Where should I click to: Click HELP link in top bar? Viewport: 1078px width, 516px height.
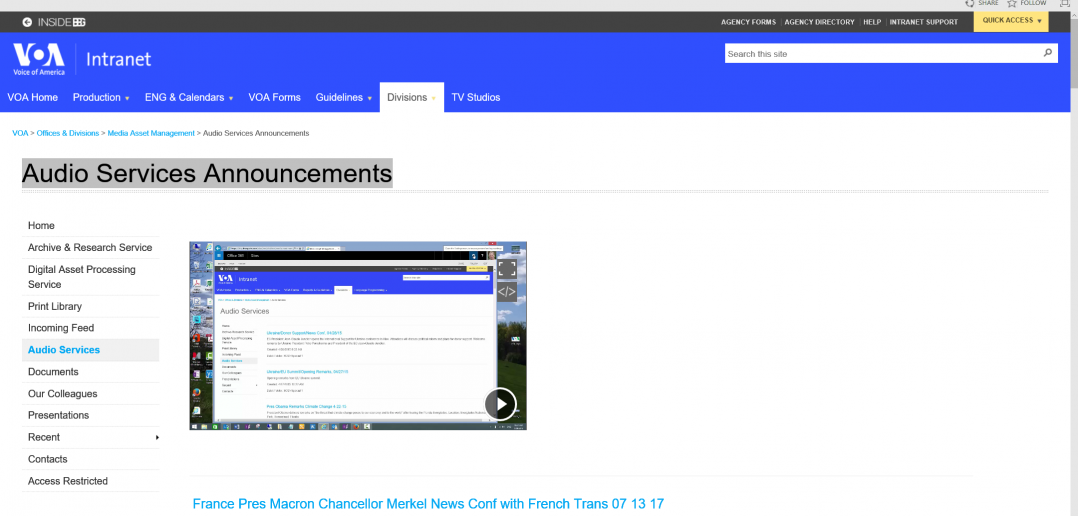click(872, 22)
